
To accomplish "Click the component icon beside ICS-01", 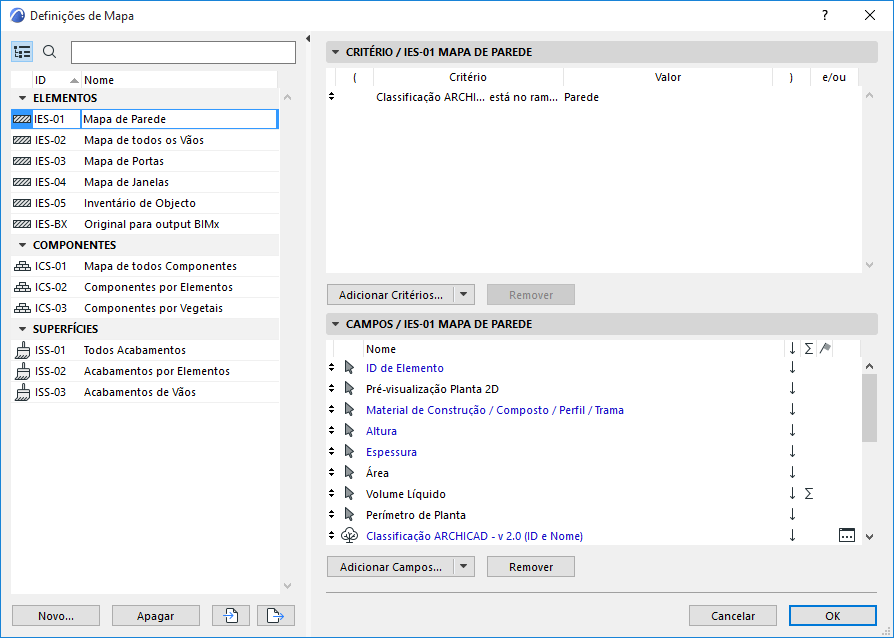I will pyautogui.click(x=22, y=266).
